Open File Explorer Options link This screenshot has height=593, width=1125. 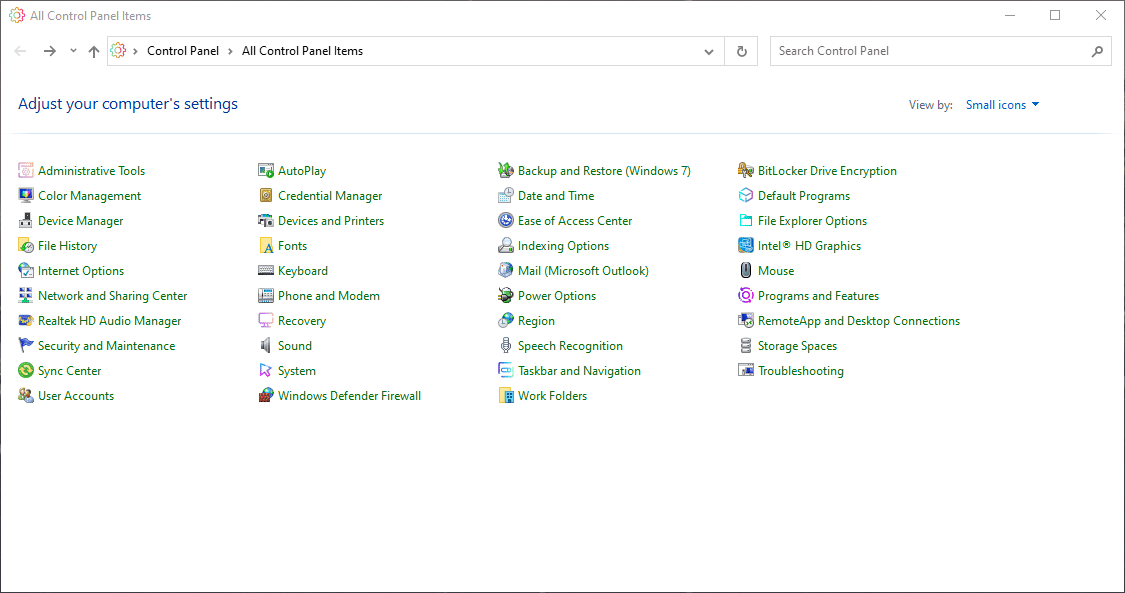[x=812, y=221]
